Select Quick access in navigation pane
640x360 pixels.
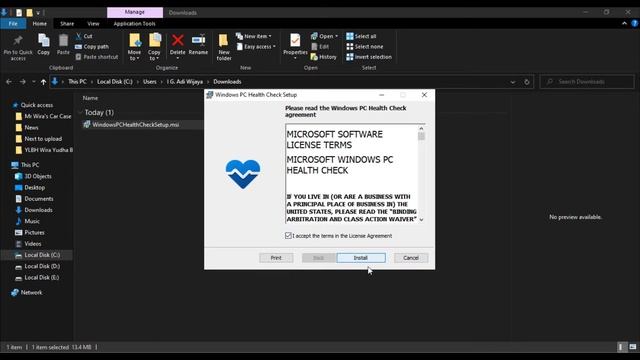[37, 105]
